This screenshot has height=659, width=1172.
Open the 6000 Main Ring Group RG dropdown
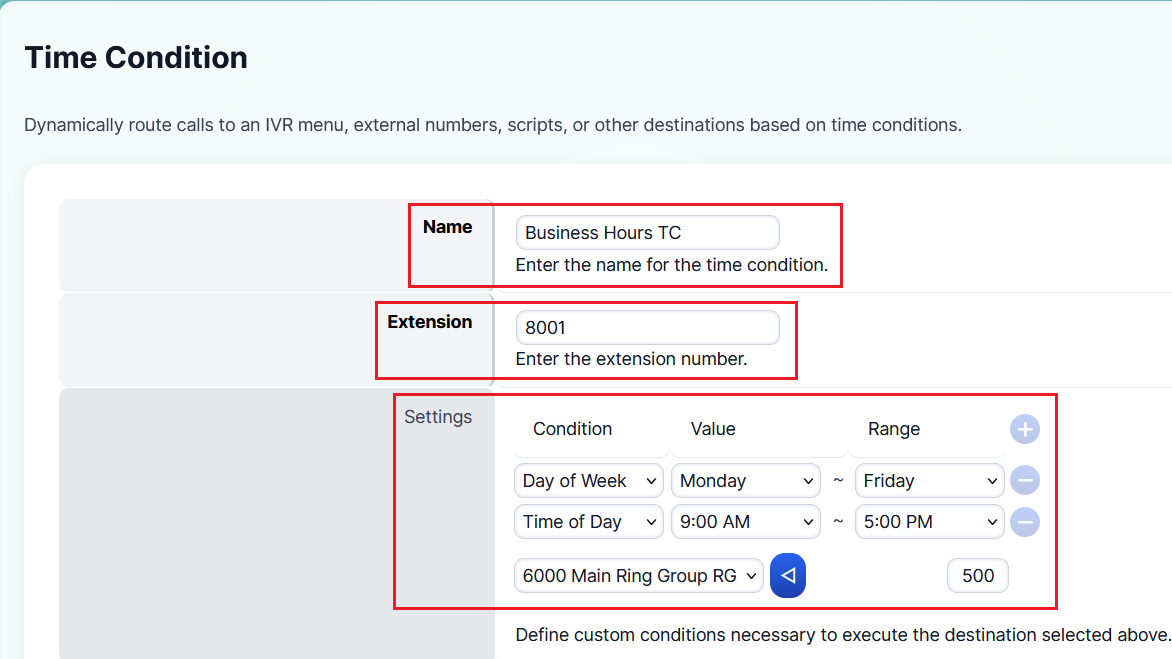click(639, 576)
